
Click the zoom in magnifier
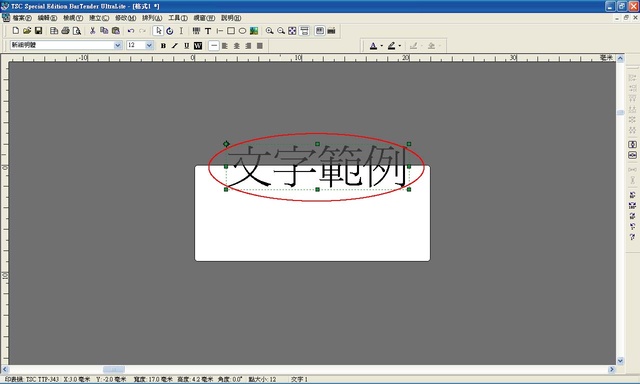(x=269, y=31)
